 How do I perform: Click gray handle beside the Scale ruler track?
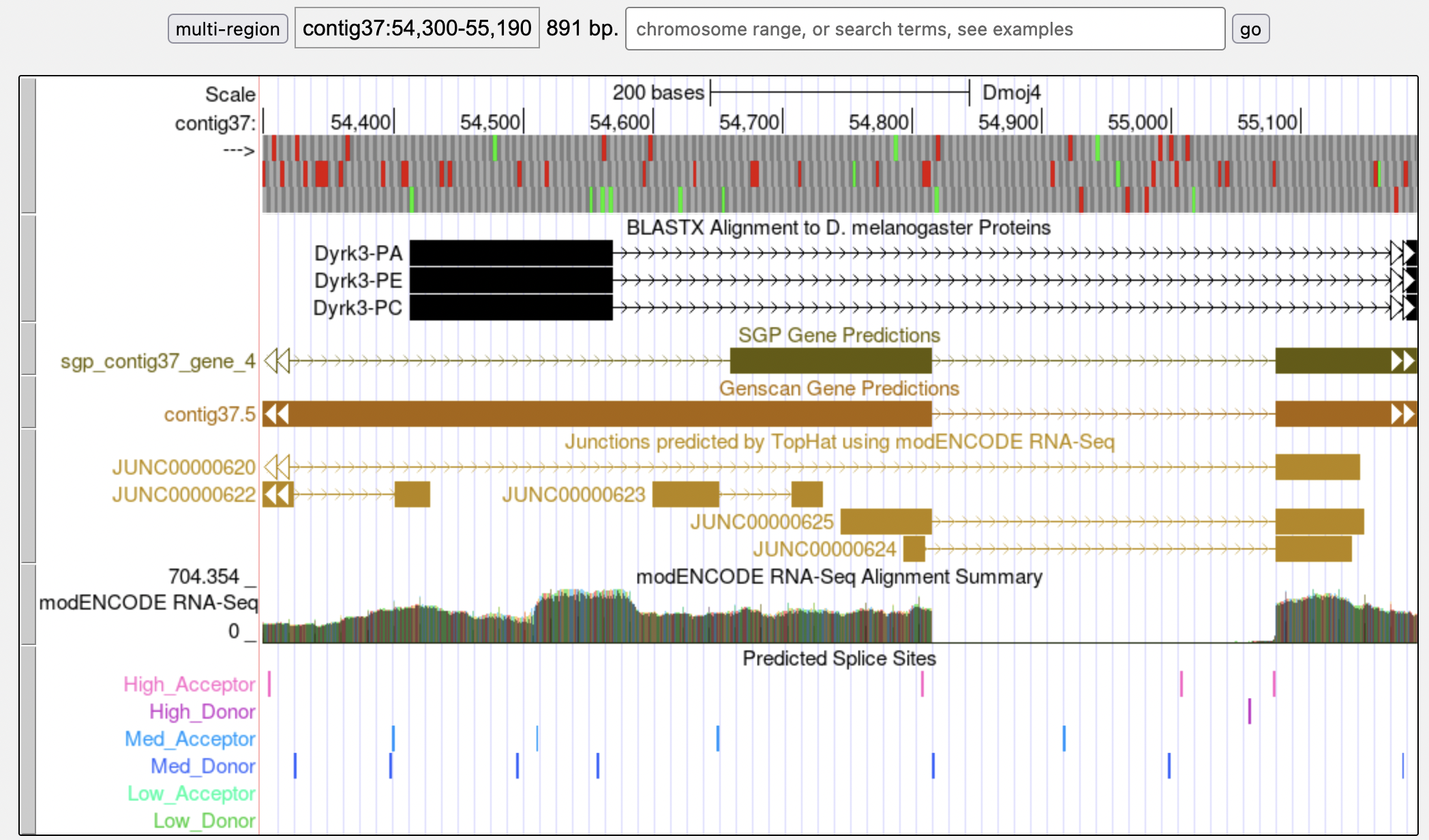click(x=28, y=145)
